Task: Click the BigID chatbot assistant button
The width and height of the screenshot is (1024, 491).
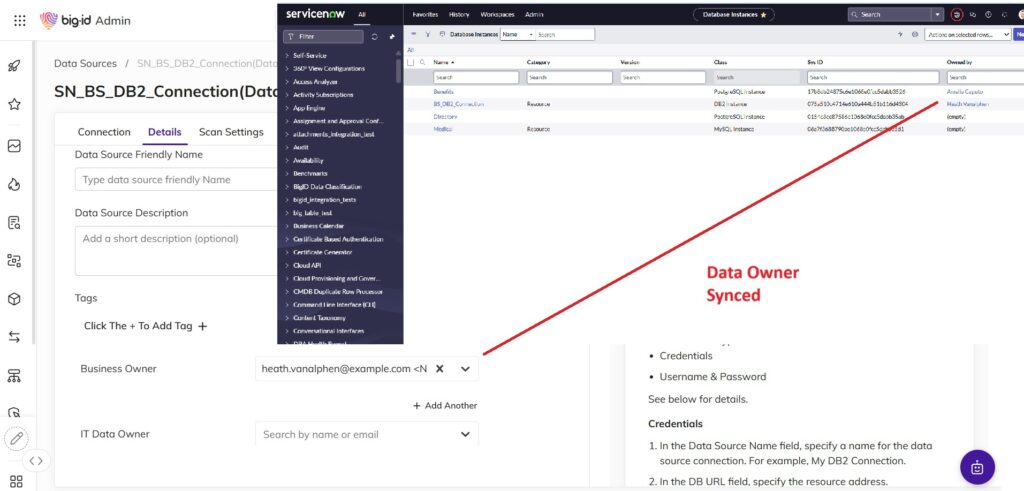Action: (x=977, y=467)
